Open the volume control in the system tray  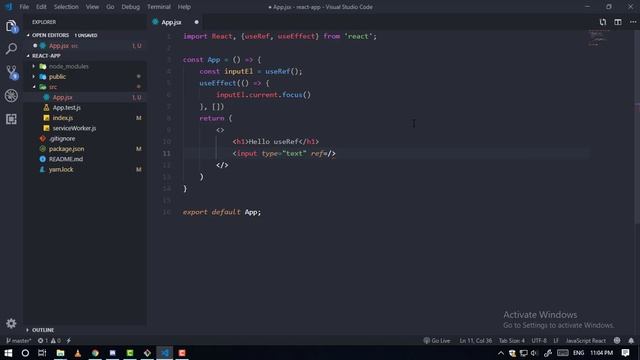tap(534, 353)
